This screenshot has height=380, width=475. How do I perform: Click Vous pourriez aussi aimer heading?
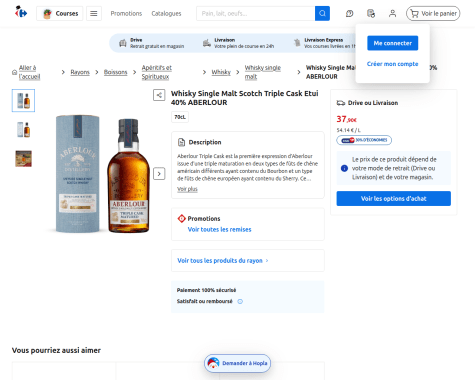(x=56, y=350)
